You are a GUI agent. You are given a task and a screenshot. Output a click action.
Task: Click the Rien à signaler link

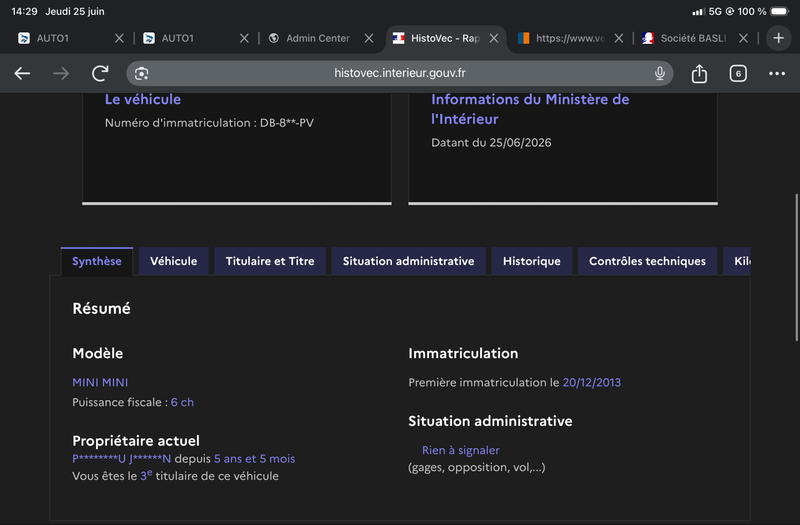click(x=460, y=450)
